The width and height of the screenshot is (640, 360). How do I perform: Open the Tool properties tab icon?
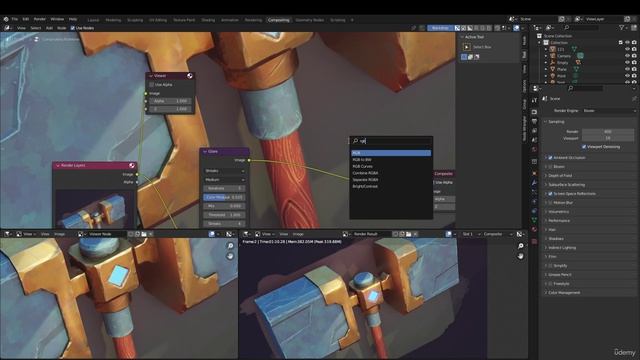click(x=534, y=100)
